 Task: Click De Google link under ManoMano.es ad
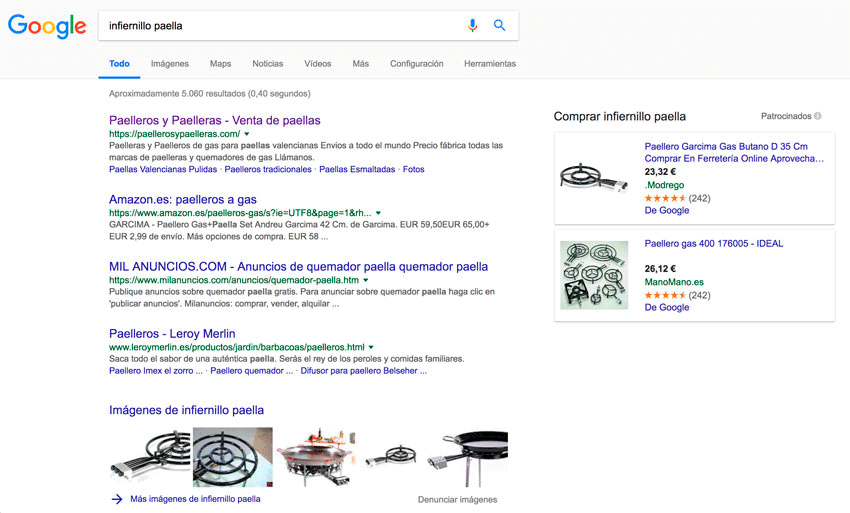click(x=667, y=307)
